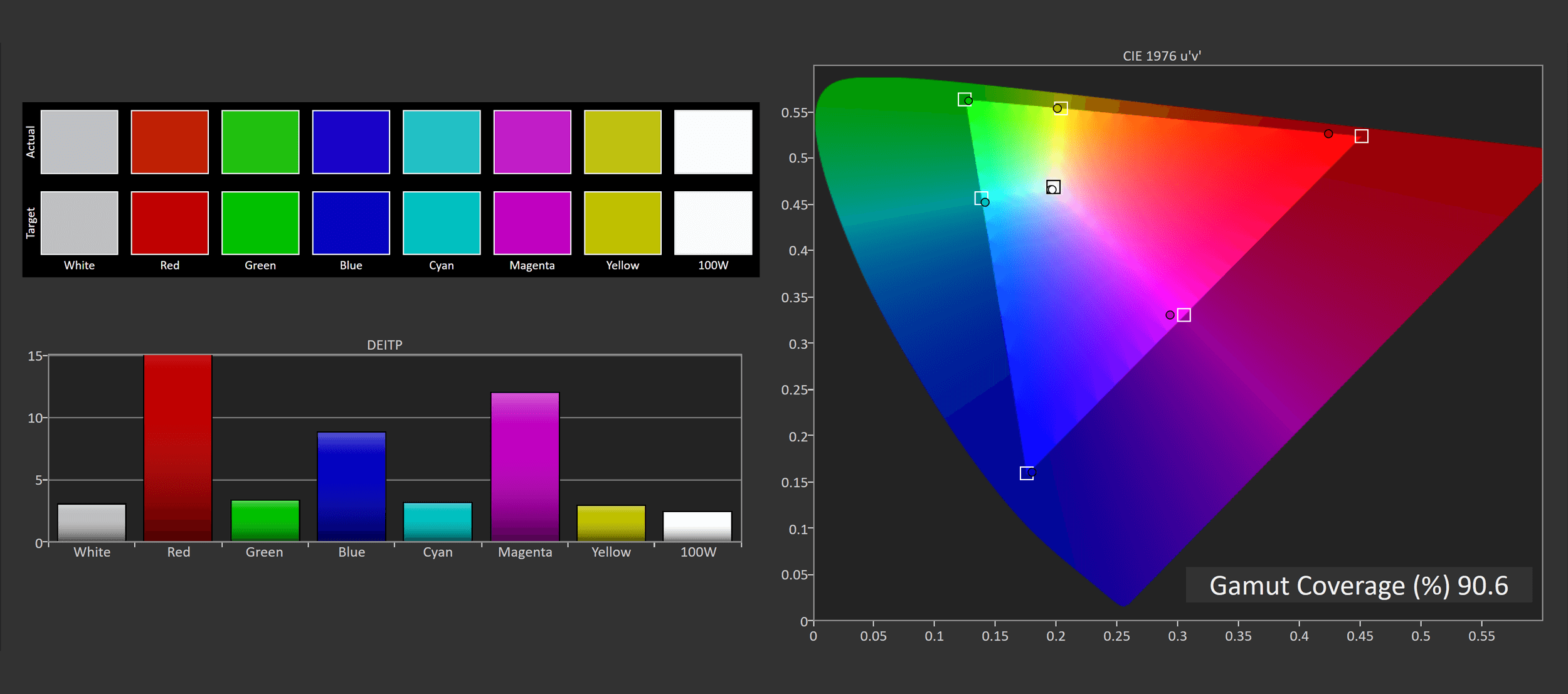Image resolution: width=1568 pixels, height=694 pixels.
Task: Click the Target Red color swatch
Action: click(x=169, y=223)
